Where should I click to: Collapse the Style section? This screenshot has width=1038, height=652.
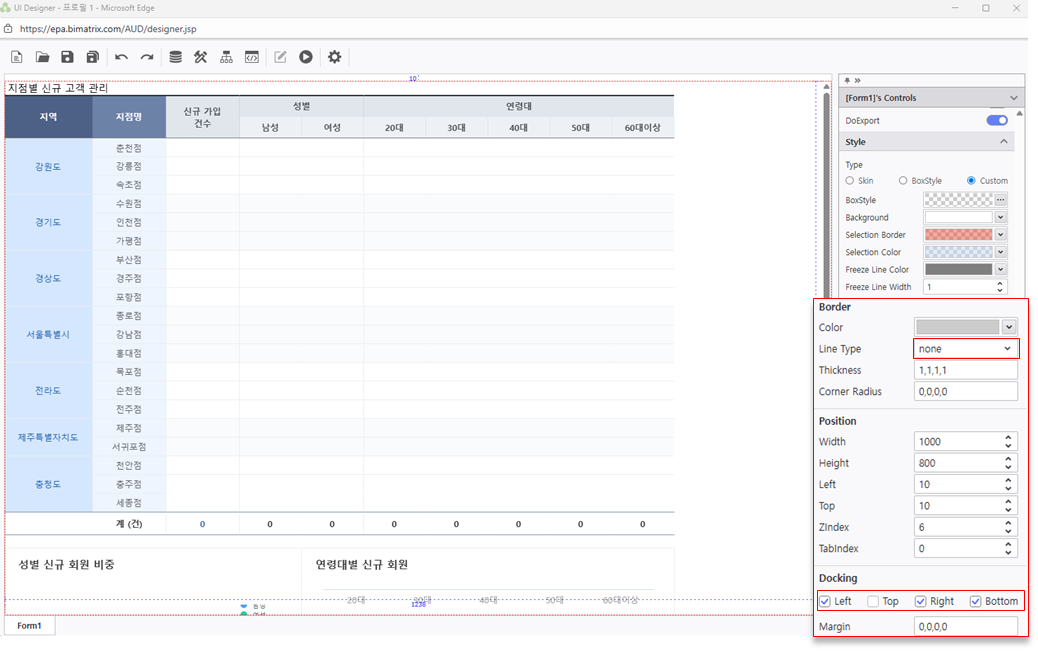point(1004,142)
